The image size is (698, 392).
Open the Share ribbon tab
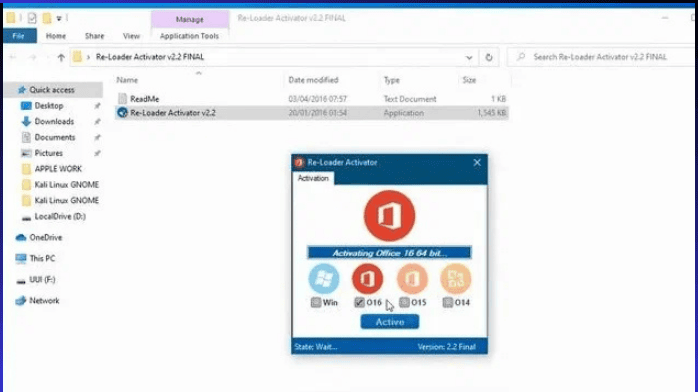click(94, 36)
